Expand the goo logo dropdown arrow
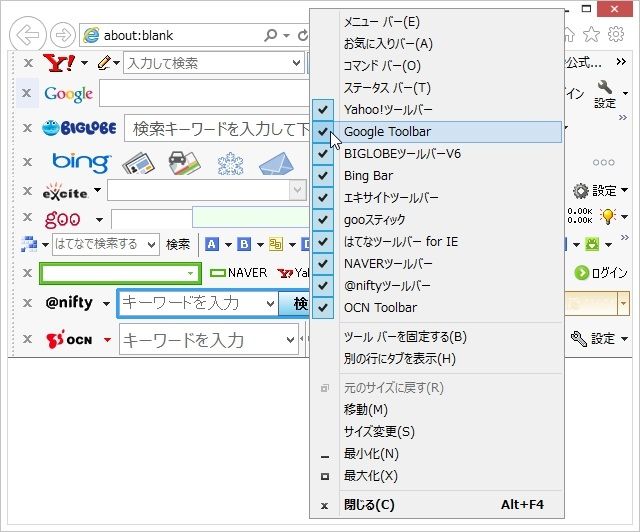The height and width of the screenshot is (532, 640). click(x=99, y=220)
